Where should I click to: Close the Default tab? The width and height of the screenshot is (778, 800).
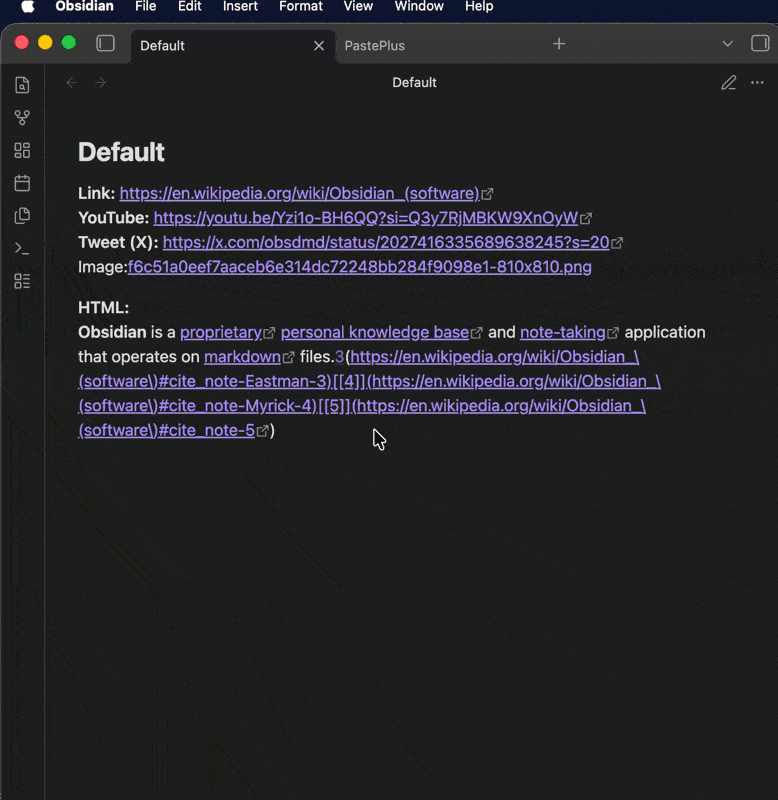pyautogui.click(x=319, y=46)
